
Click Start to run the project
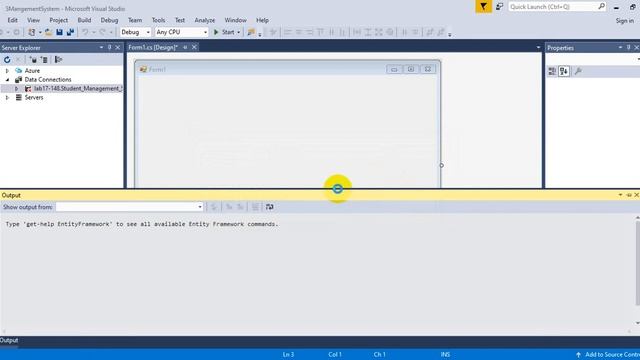(x=224, y=32)
